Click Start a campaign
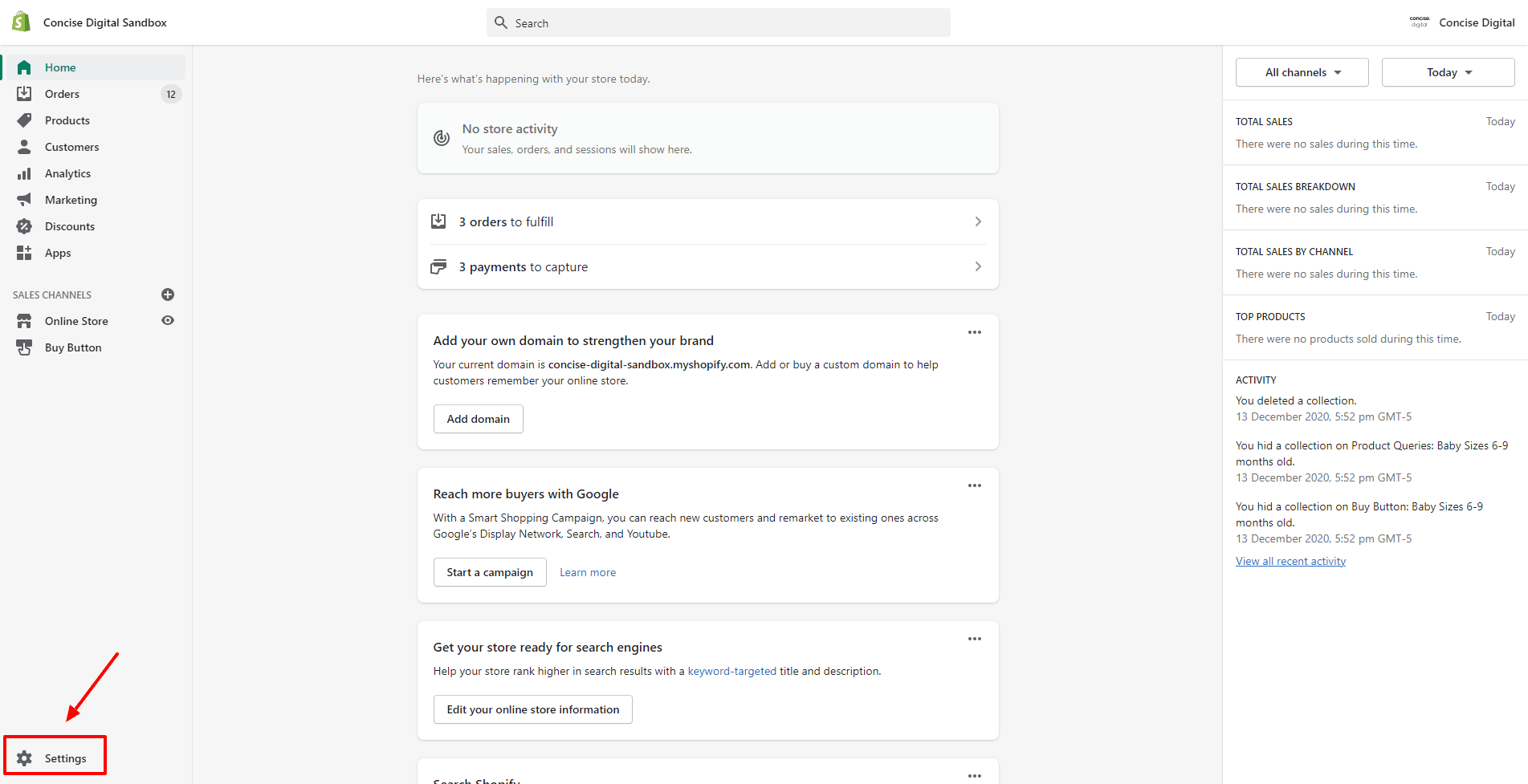This screenshot has width=1528, height=784. 489,572
